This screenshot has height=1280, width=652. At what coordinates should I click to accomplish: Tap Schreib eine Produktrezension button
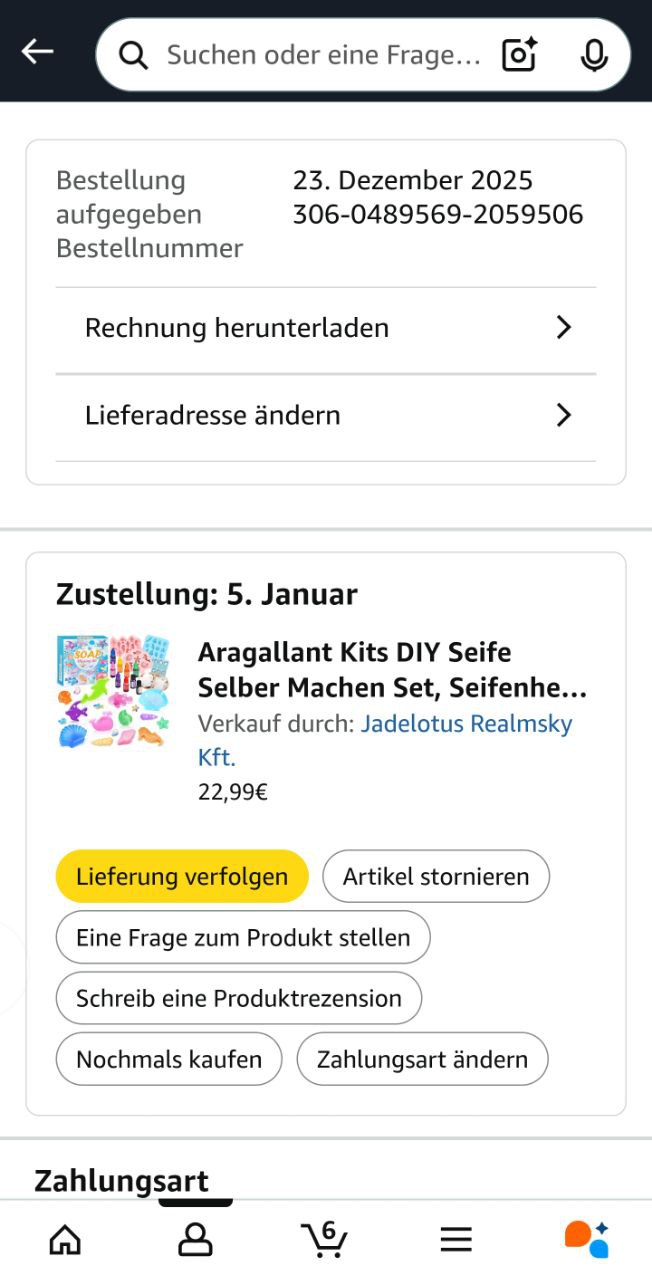click(239, 998)
